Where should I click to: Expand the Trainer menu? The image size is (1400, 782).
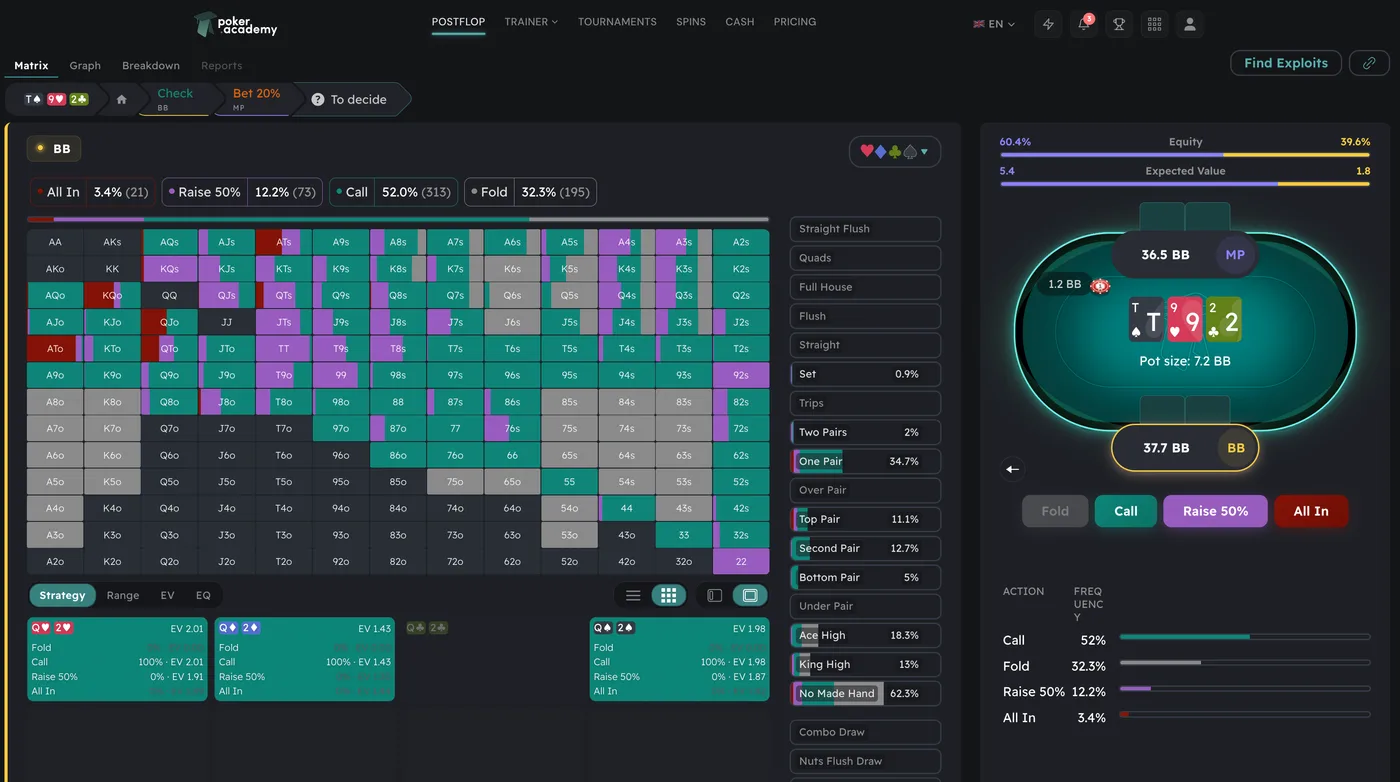click(531, 22)
